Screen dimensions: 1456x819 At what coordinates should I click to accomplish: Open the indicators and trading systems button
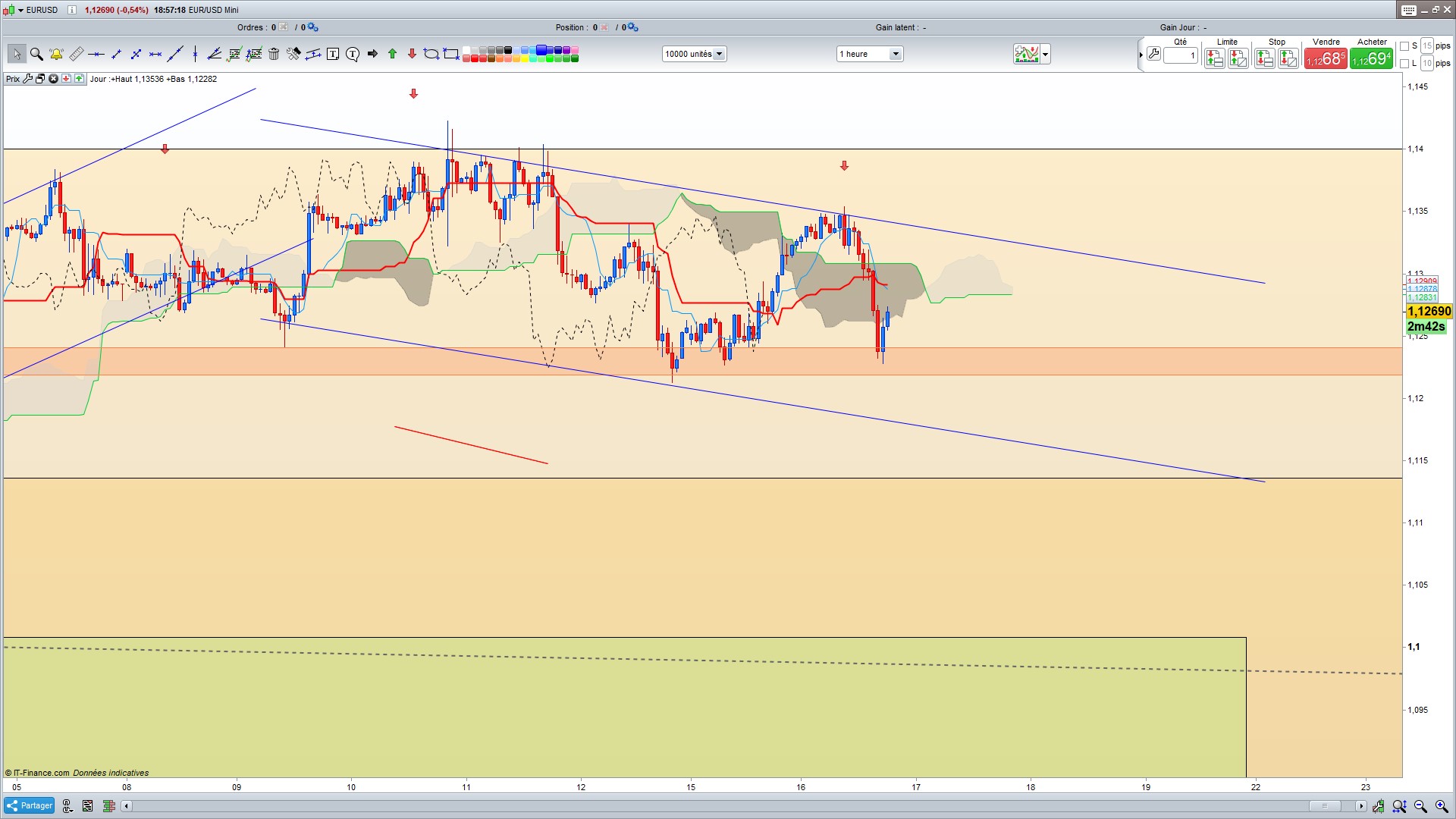1027,54
